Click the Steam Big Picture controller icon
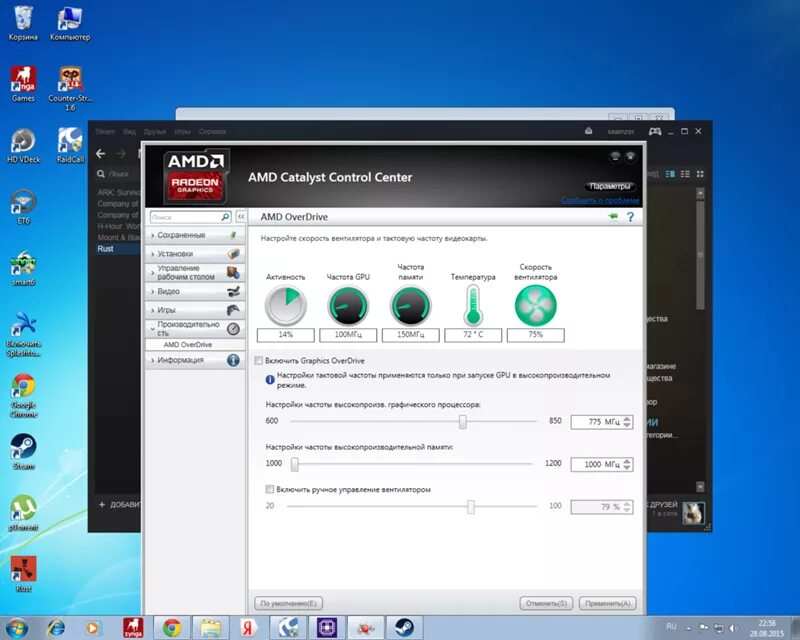800x640 pixels. pyautogui.click(x=655, y=131)
